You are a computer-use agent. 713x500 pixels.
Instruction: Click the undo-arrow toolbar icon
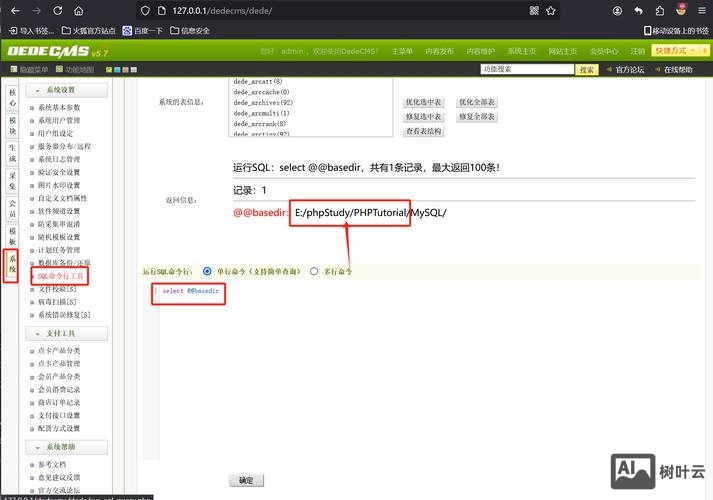pyautogui.click(x=638, y=10)
